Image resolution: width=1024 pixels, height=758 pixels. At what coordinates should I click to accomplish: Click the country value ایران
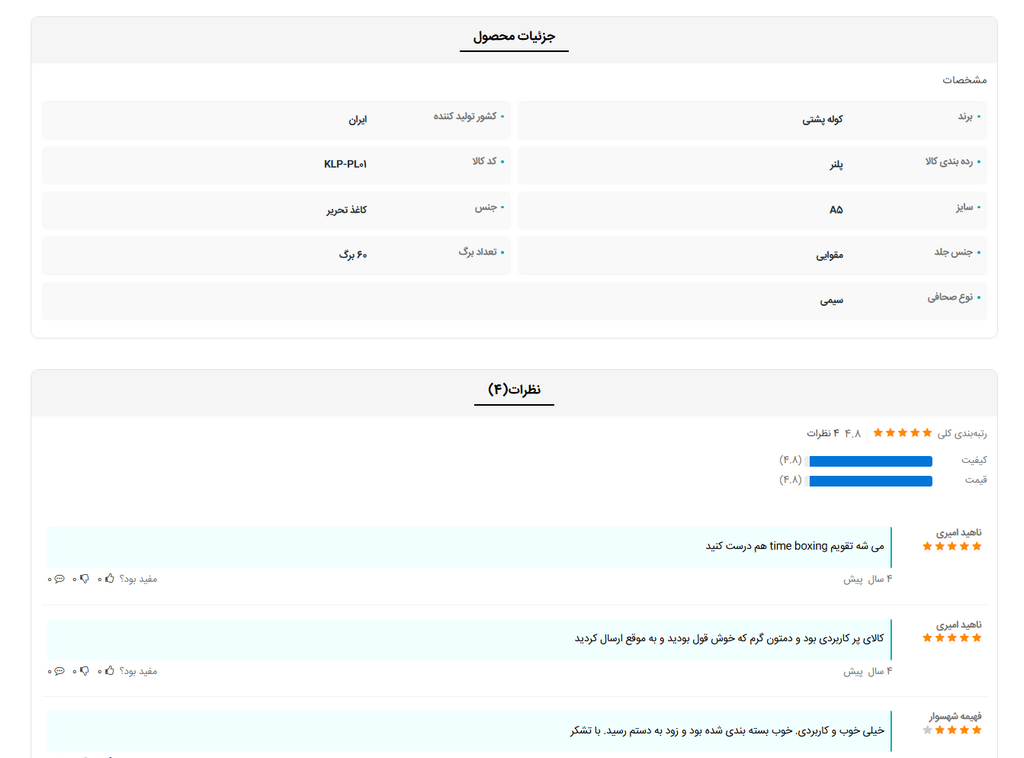click(357, 119)
